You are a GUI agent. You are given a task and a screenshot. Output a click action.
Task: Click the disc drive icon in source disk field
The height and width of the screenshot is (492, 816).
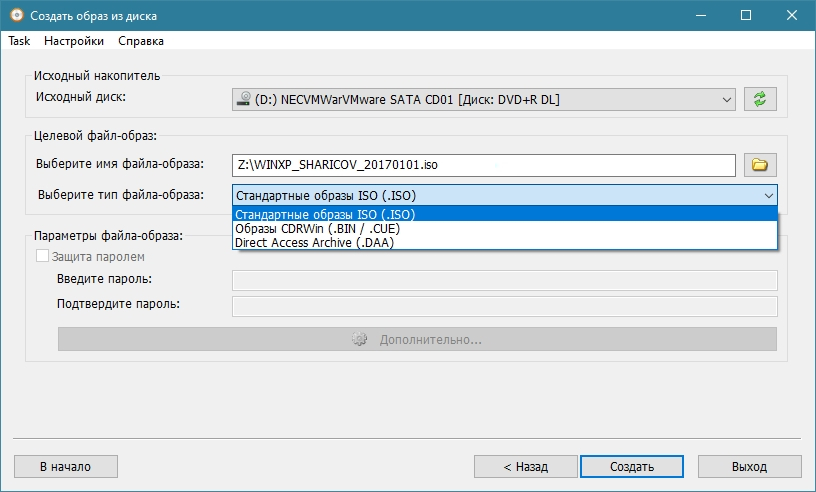point(243,99)
